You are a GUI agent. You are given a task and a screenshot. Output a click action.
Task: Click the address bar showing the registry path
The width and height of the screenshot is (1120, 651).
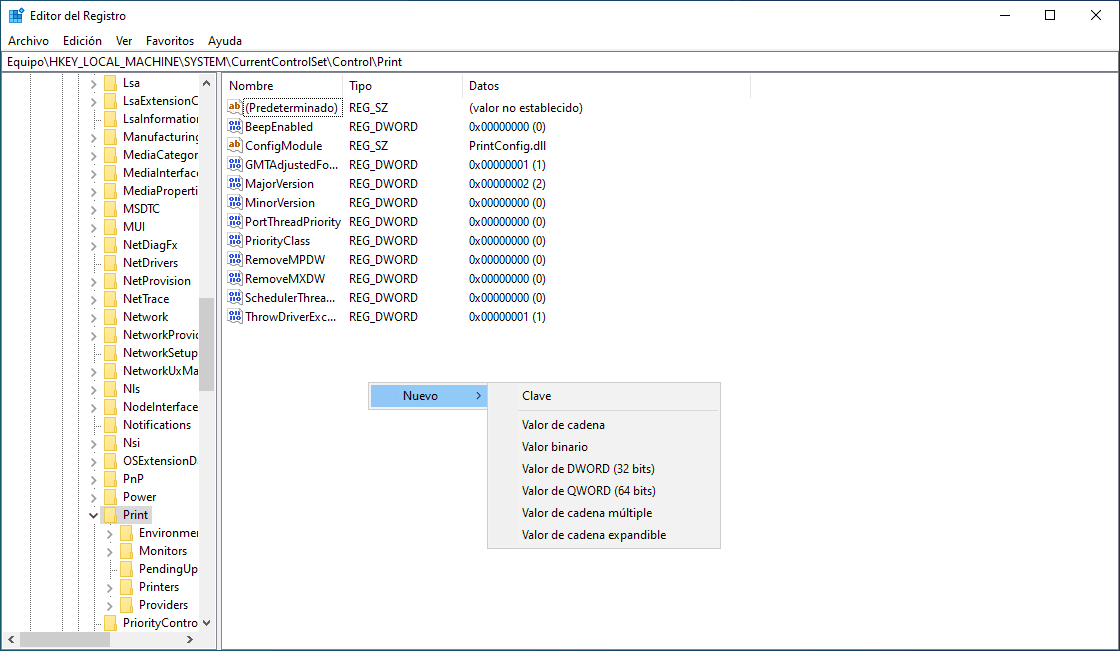tap(400, 61)
